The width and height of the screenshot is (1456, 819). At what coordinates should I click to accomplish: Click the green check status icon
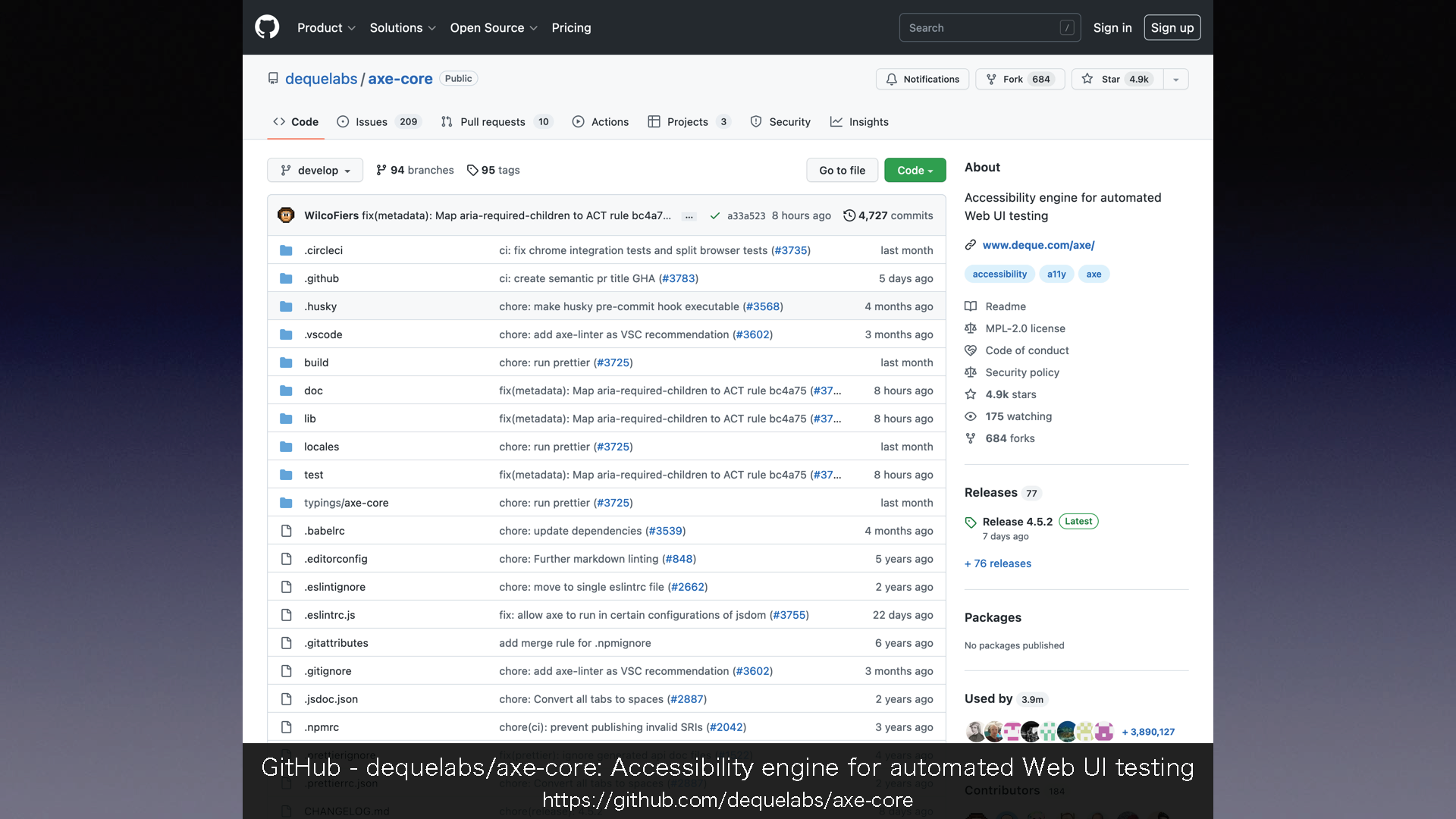tap(714, 215)
